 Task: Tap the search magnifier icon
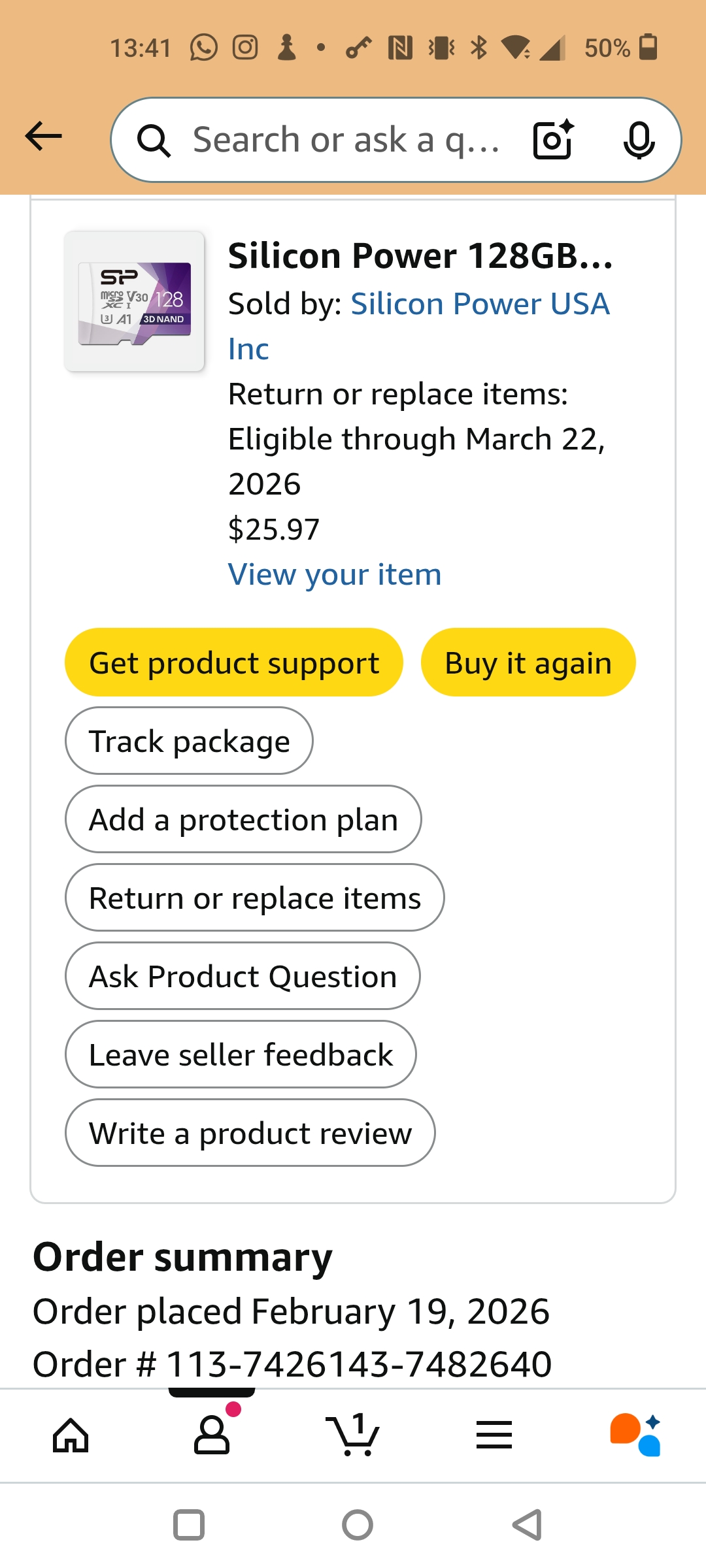click(x=154, y=140)
